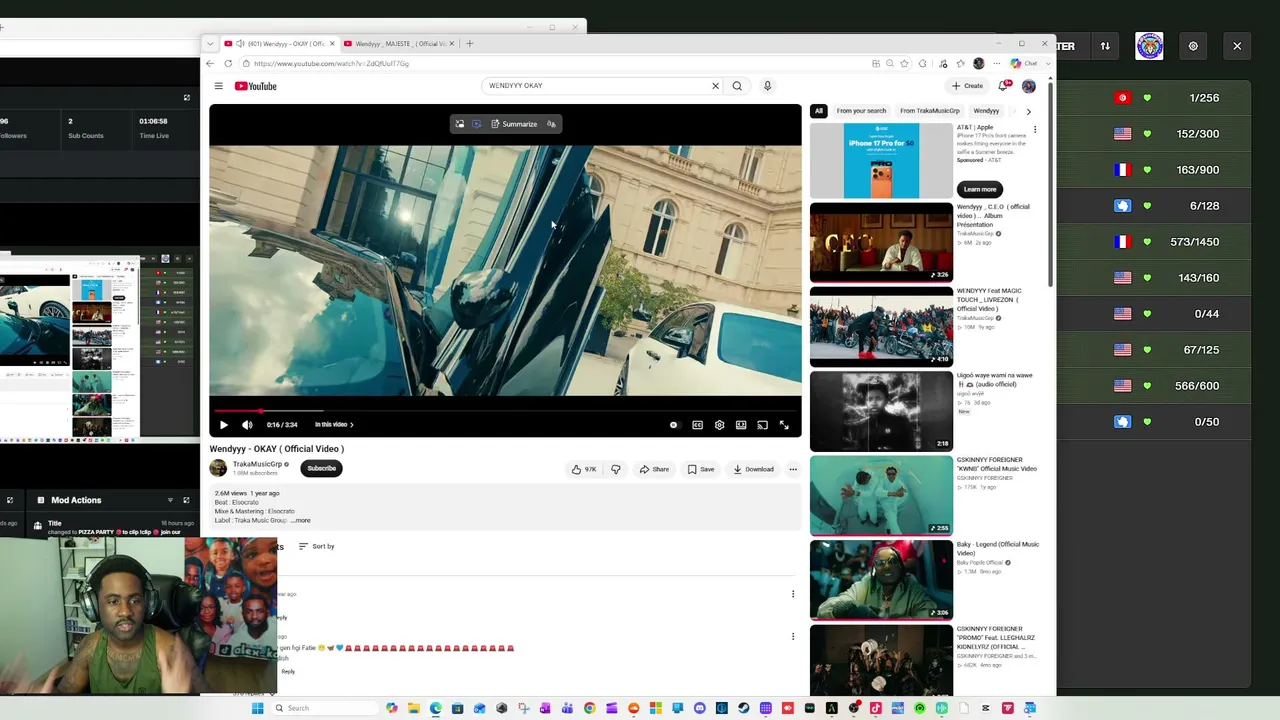Open the MAGIC TOUCH LIVREZON video thumbnail
Image resolution: width=1280 pixels, height=720 pixels.
tap(881, 326)
